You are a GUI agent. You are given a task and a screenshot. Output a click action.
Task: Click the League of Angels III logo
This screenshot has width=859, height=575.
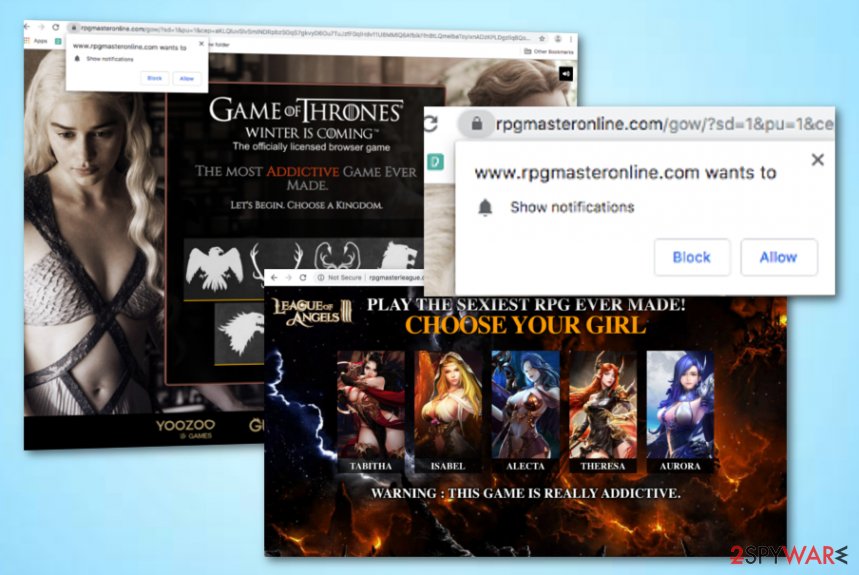(312, 313)
